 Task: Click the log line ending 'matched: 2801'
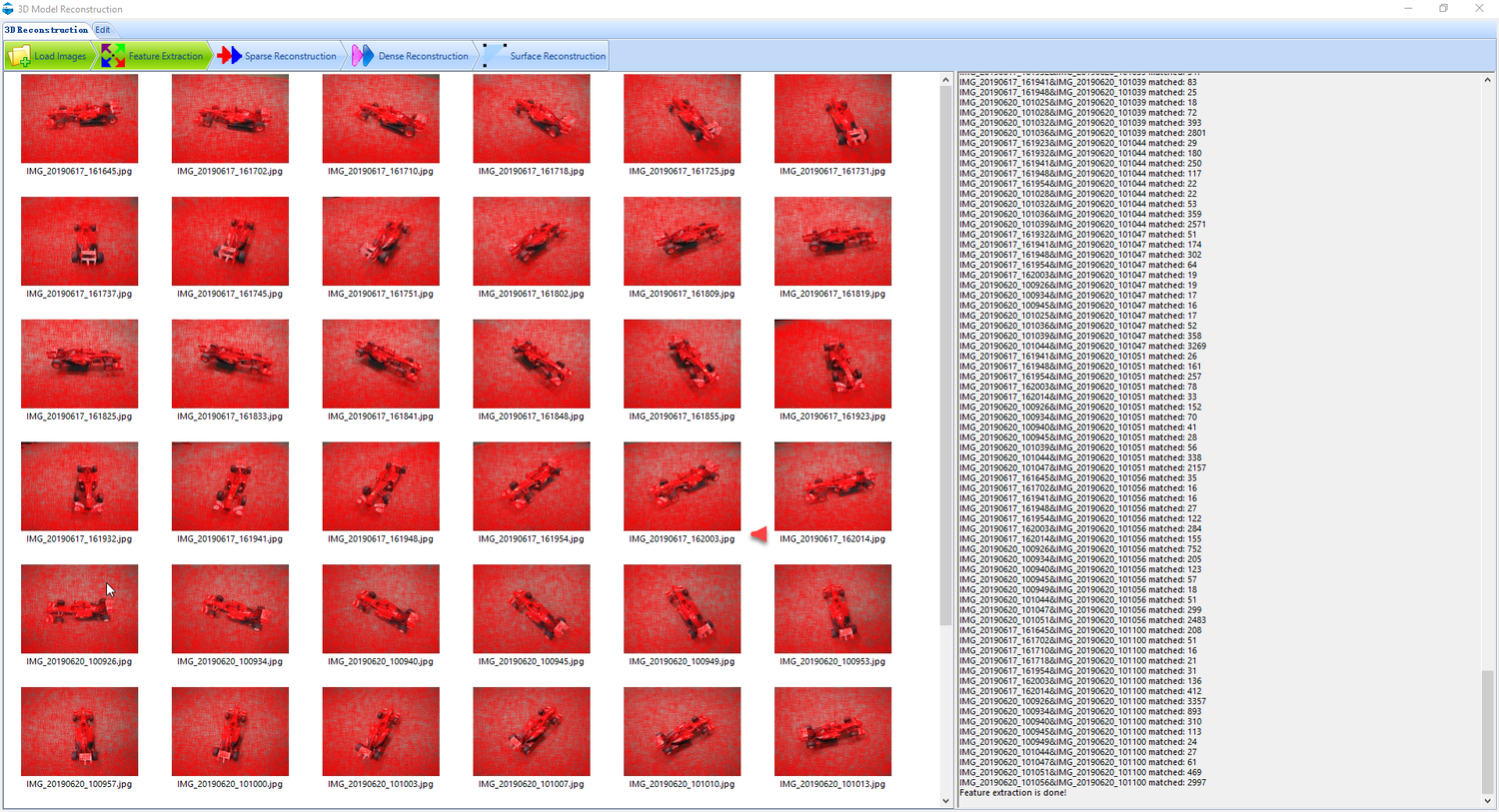click(x=1082, y=133)
